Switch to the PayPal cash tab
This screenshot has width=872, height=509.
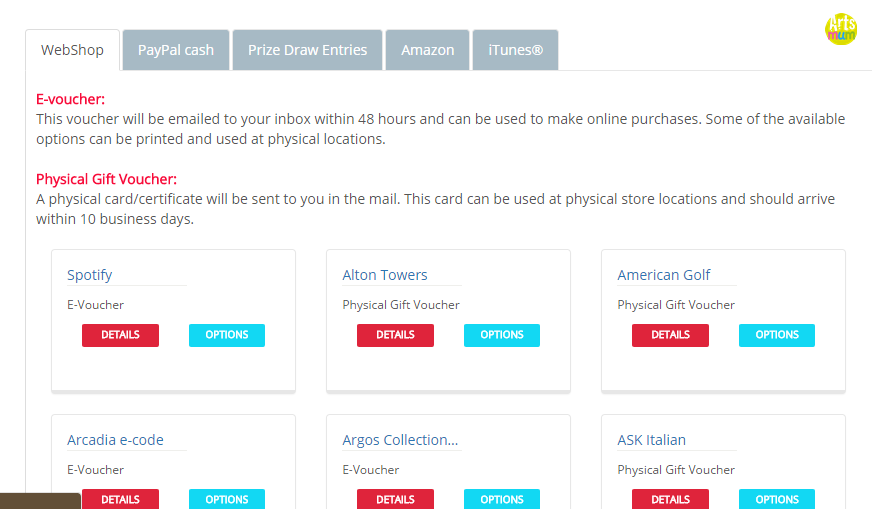pyautogui.click(x=176, y=50)
